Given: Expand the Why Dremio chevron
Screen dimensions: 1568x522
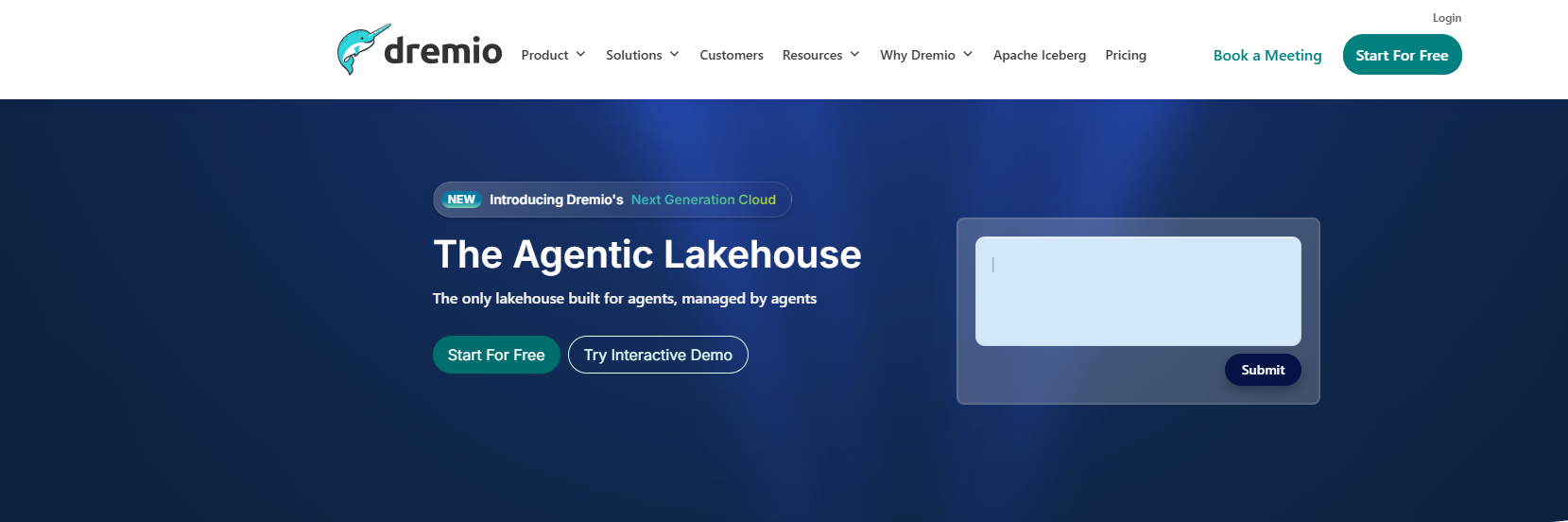Looking at the screenshot, I should click(968, 55).
